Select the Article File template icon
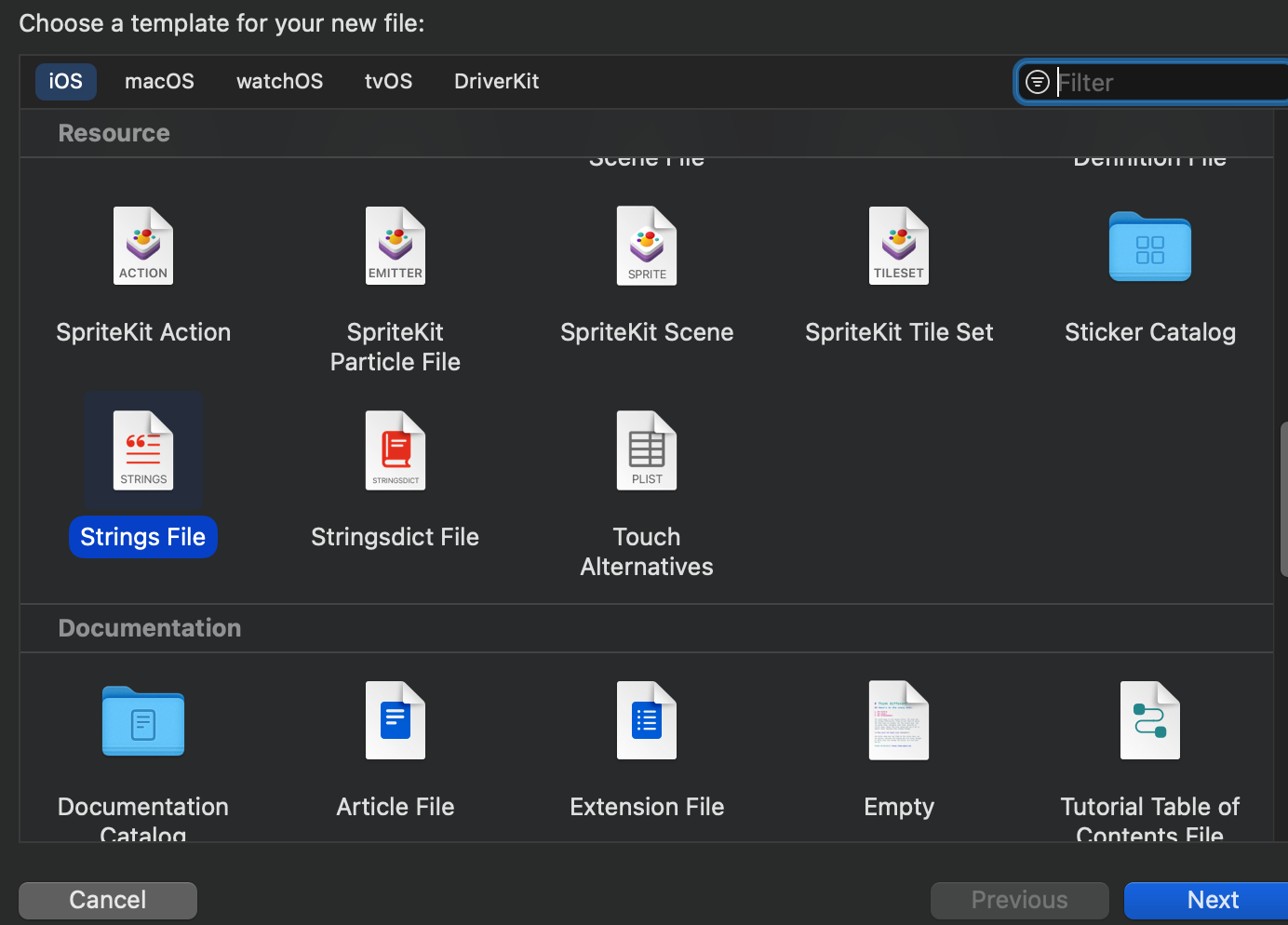1288x925 pixels. coord(396,720)
